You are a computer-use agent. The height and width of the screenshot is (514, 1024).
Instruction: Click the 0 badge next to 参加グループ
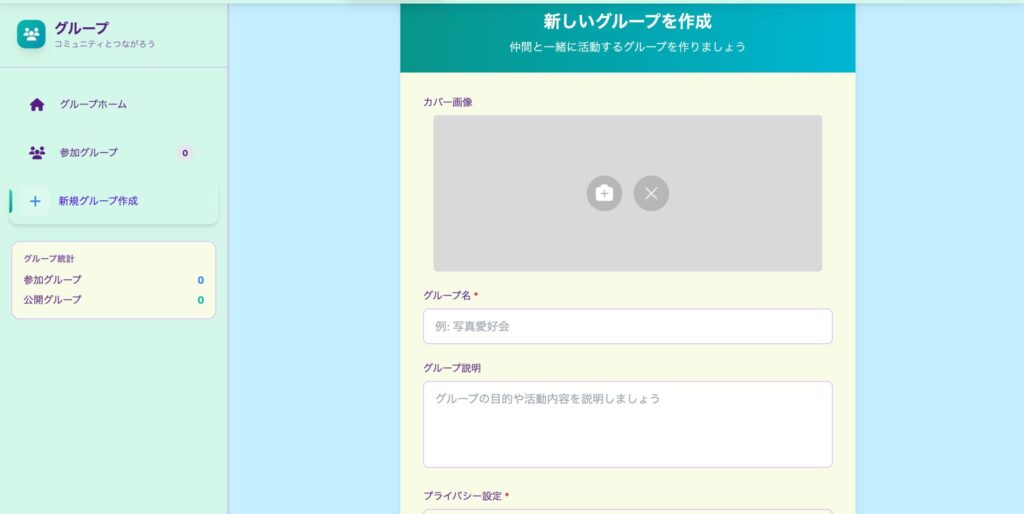pyautogui.click(x=185, y=153)
